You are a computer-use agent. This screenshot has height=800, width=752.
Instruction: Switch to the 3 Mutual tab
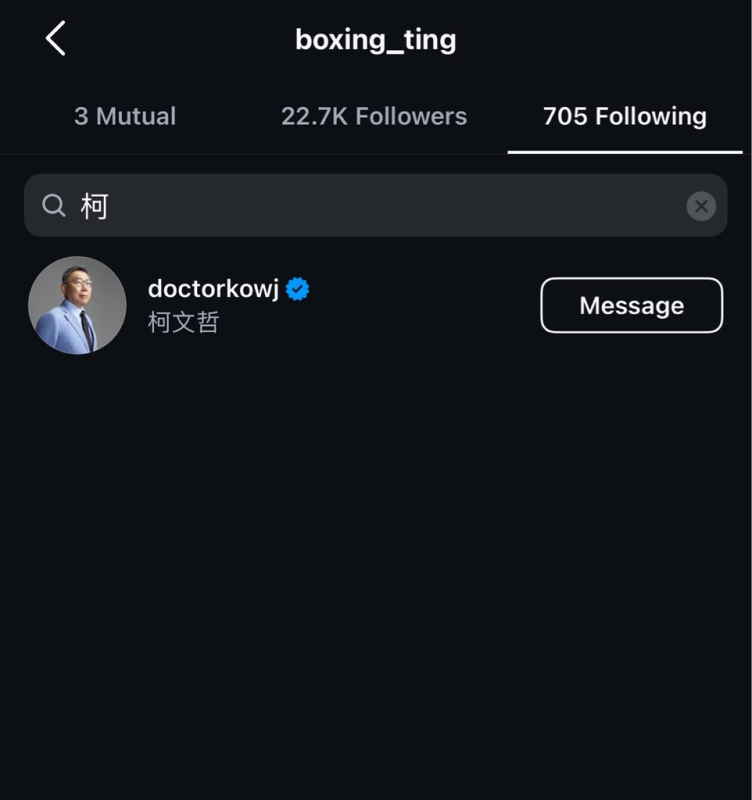(x=125, y=116)
